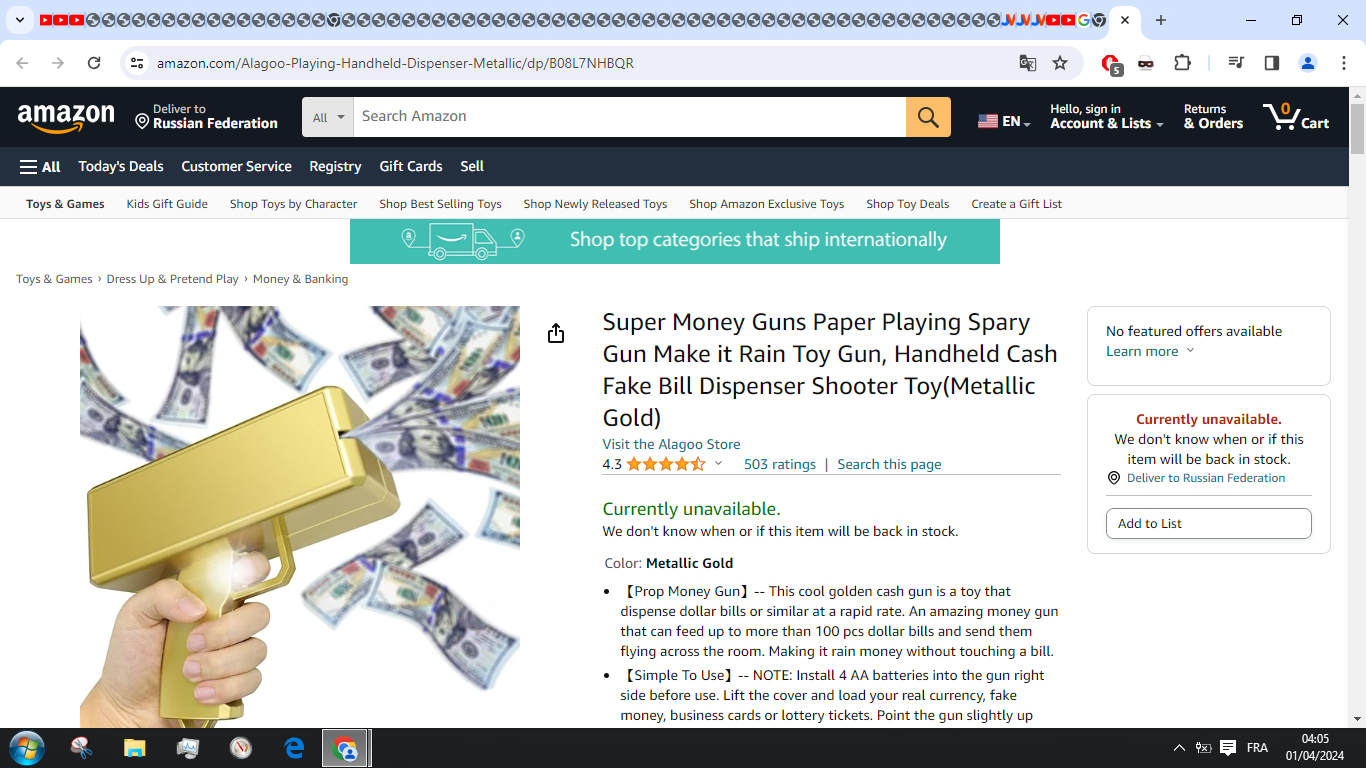
Task: Click the translate page icon in address bar
Action: (x=1027, y=63)
